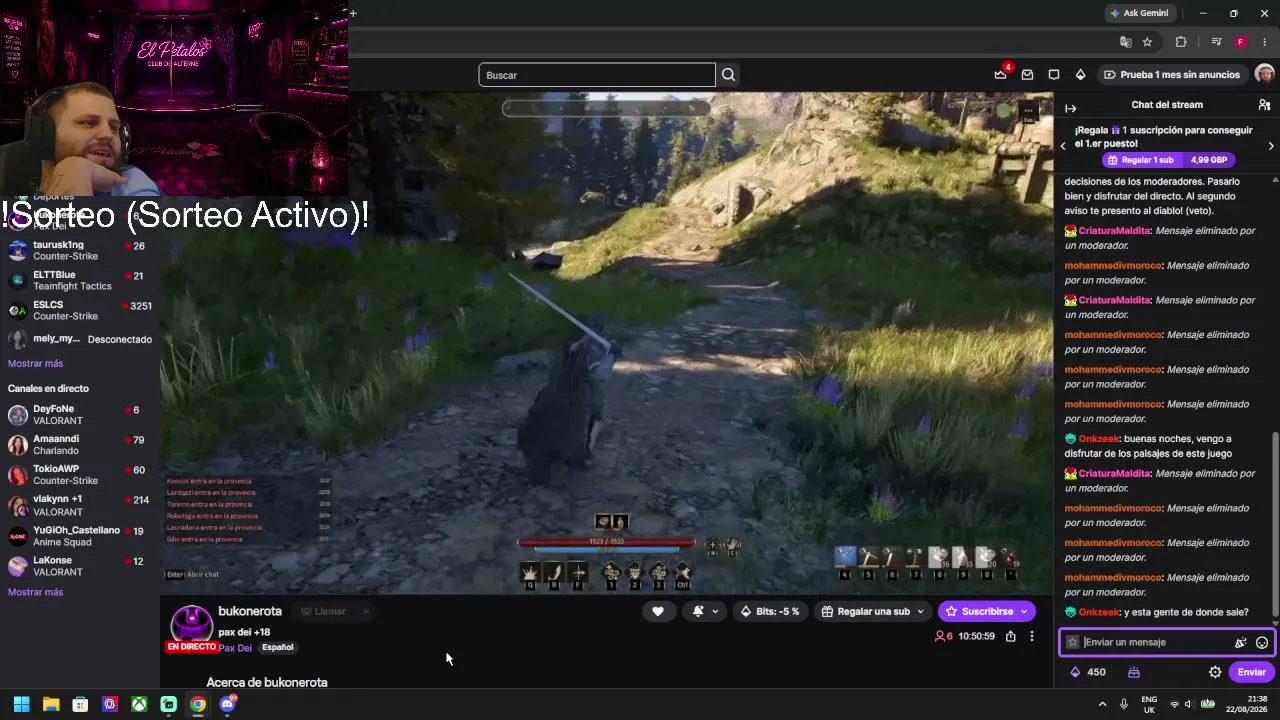Image resolution: width=1280 pixels, height=720 pixels.
Task: Open the notification bell dropdown
Action: (x=705, y=611)
